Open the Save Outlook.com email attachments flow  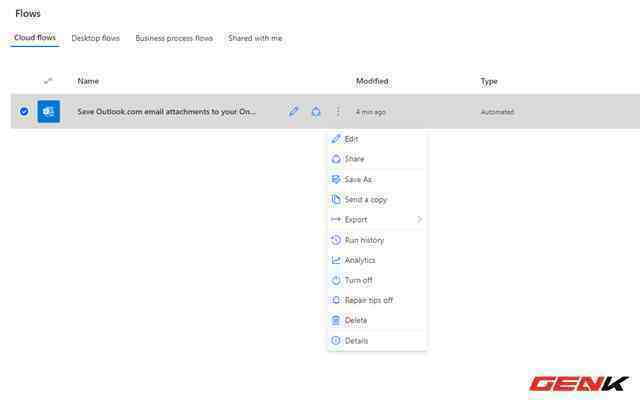(x=167, y=111)
